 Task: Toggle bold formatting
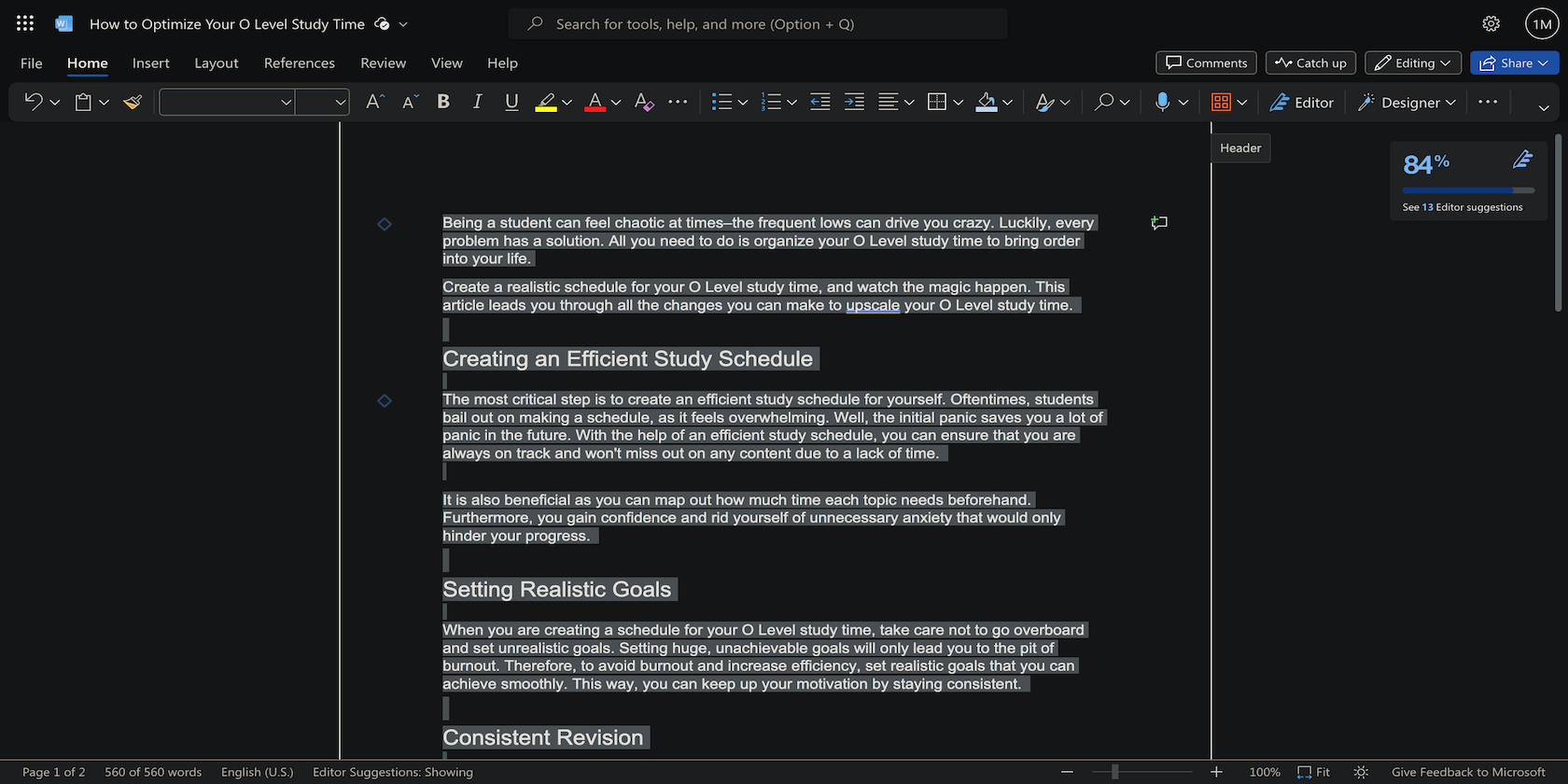point(443,102)
